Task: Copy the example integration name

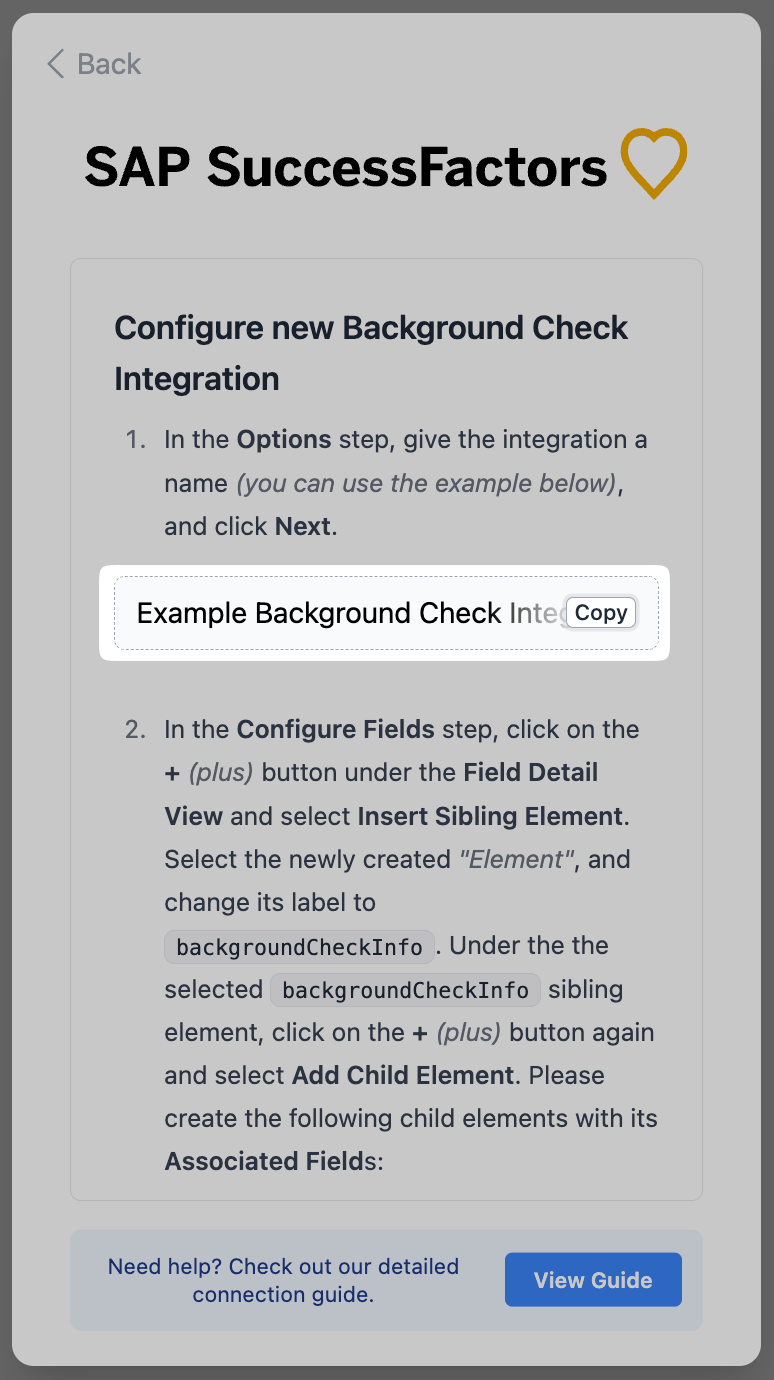Action: [601, 613]
